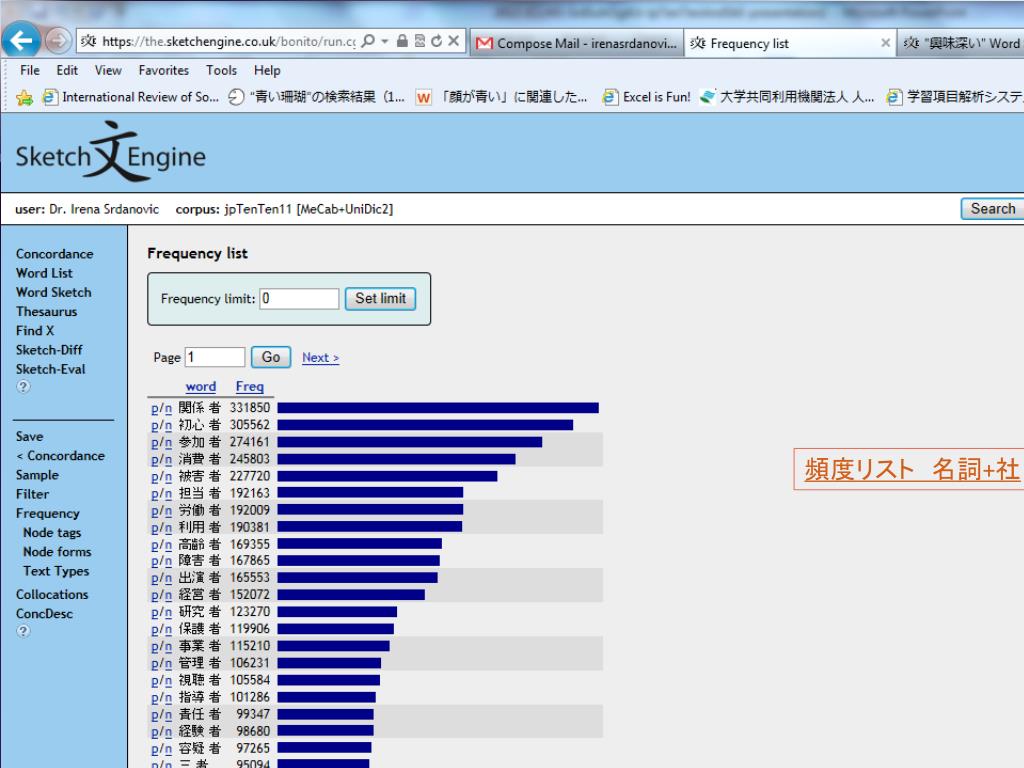This screenshot has width=1024, height=768.
Task: Click Frequency in the sidebar
Action: pos(48,513)
